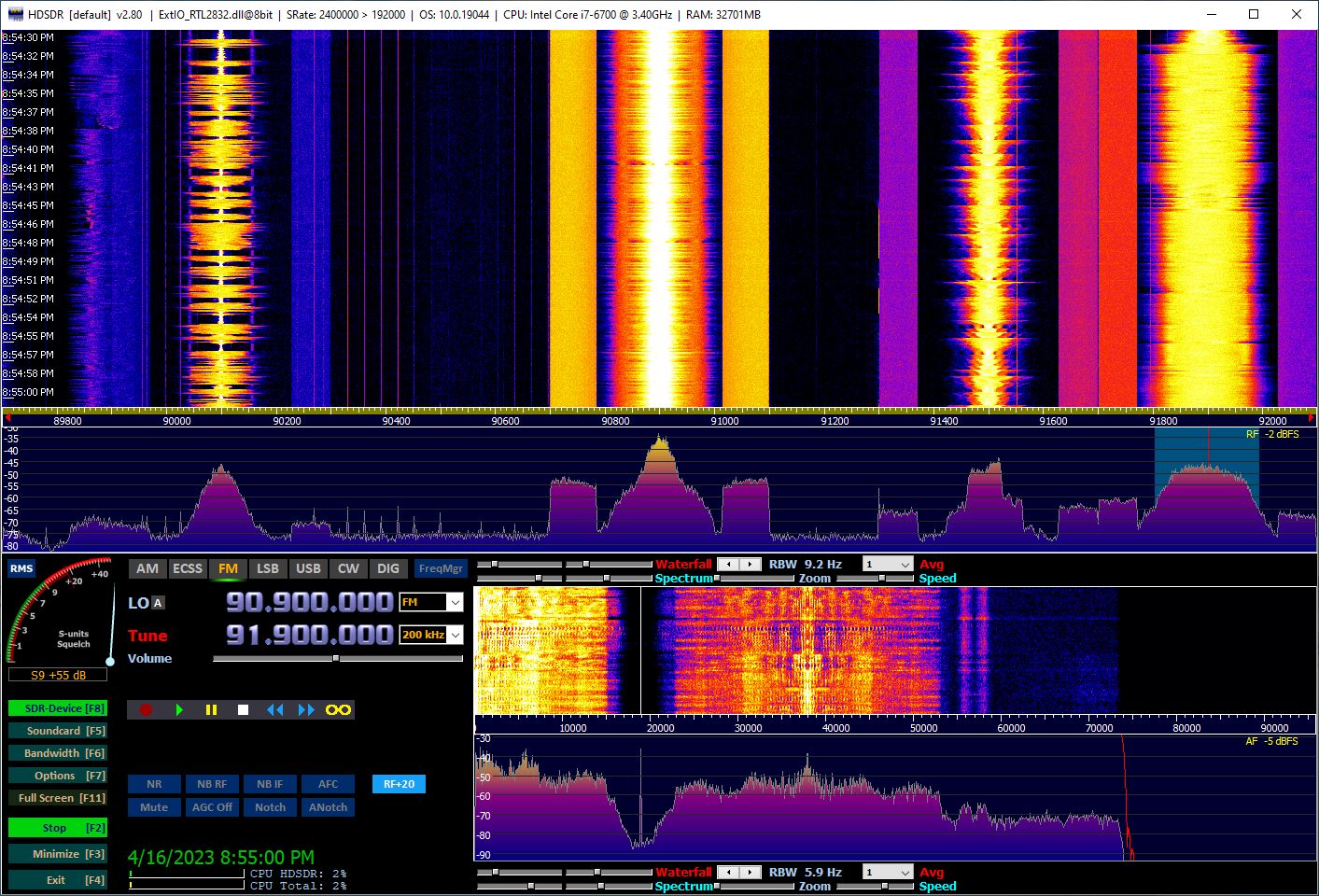Click the blue rewind arrows icon
The width and height of the screenshot is (1319, 896).
[x=274, y=710]
